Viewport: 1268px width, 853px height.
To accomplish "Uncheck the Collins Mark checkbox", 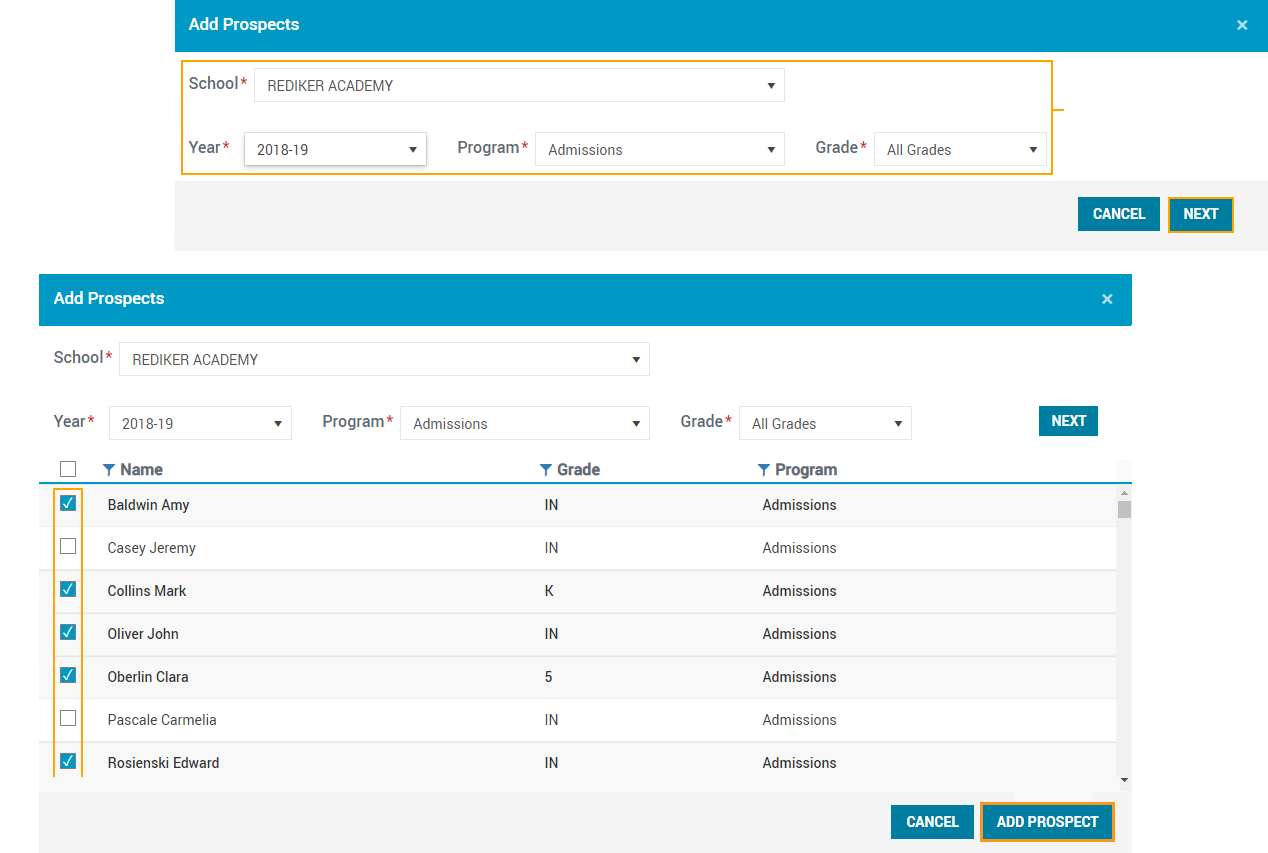I will (x=68, y=589).
